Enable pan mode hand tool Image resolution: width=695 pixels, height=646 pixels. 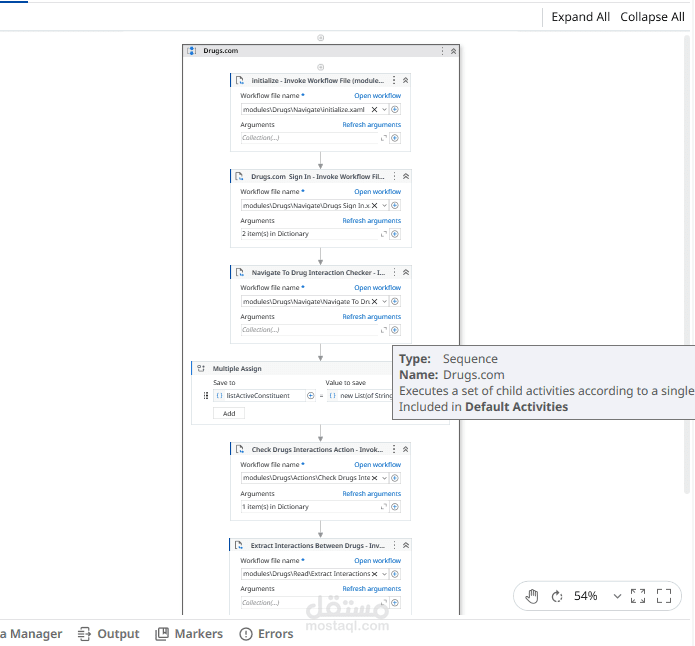(532, 596)
